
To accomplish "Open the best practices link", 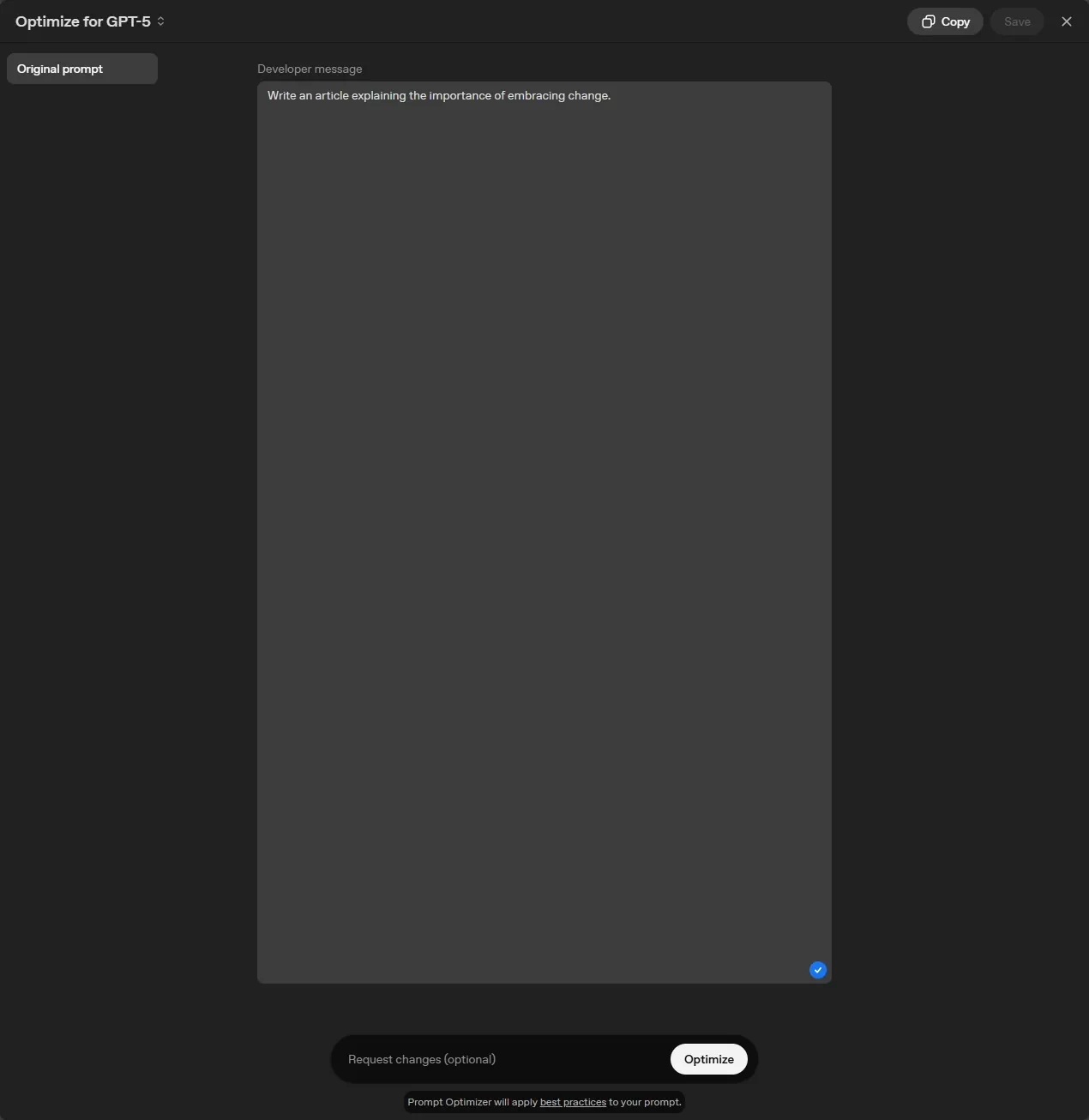I will pyautogui.click(x=573, y=1102).
